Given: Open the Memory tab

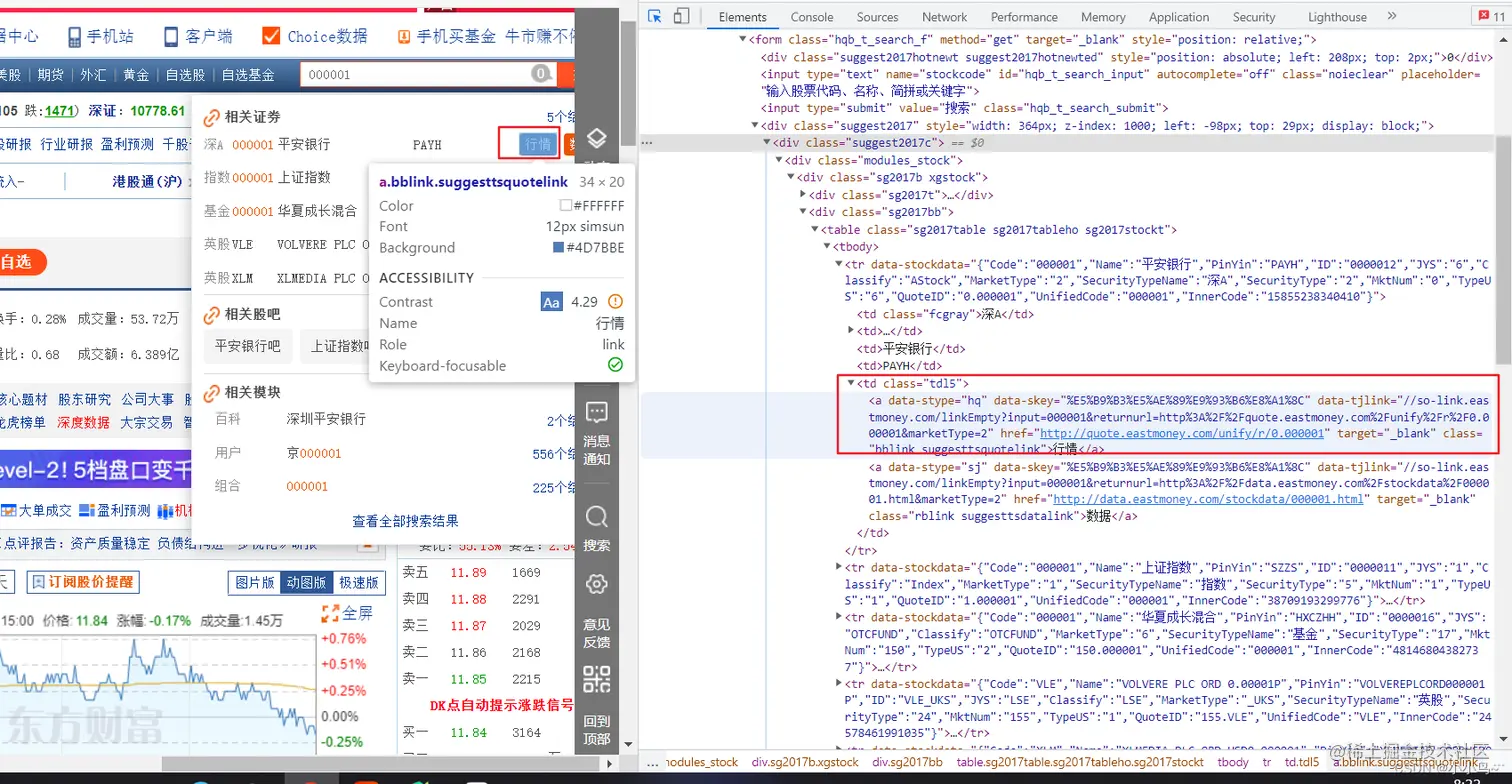Looking at the screenshot, I should click(1103, 17).
